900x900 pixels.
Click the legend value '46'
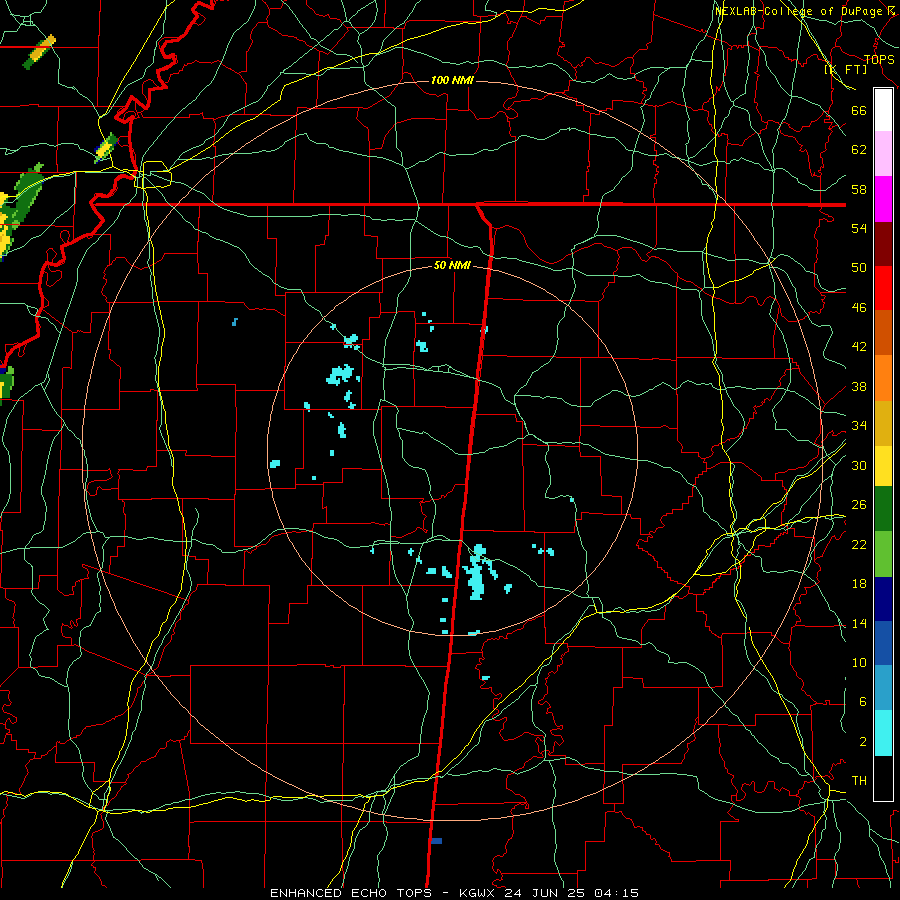coord(859,308)
